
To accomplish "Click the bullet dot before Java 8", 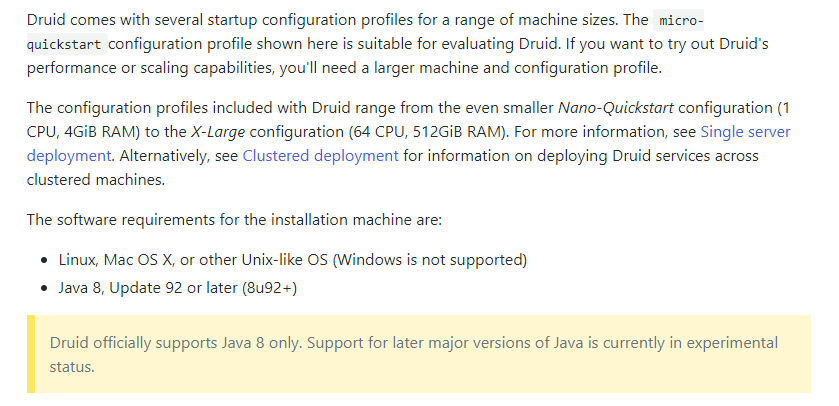I will tap(44, 288).
